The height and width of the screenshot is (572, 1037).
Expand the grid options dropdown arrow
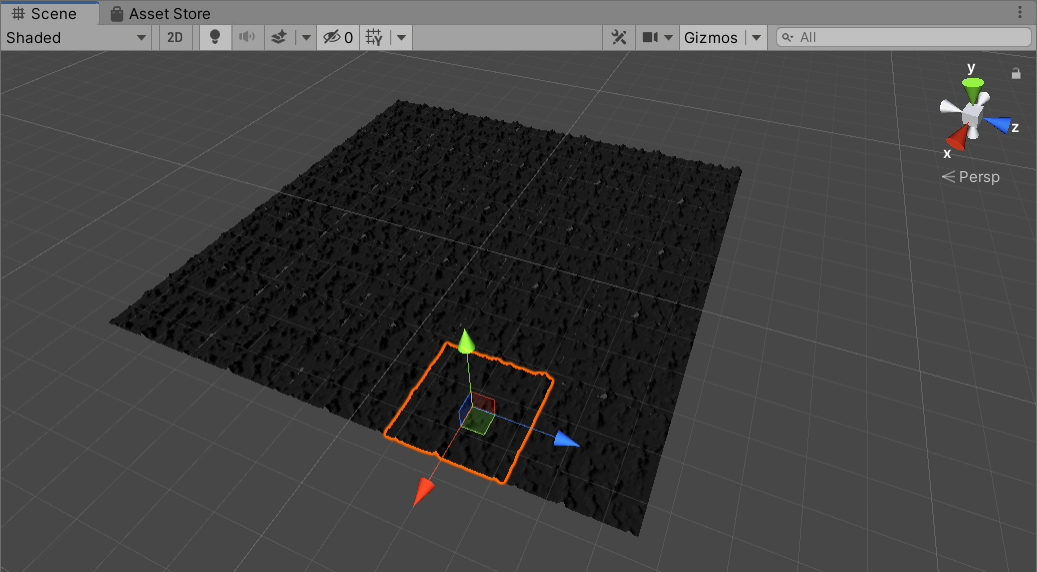(400, 38)
